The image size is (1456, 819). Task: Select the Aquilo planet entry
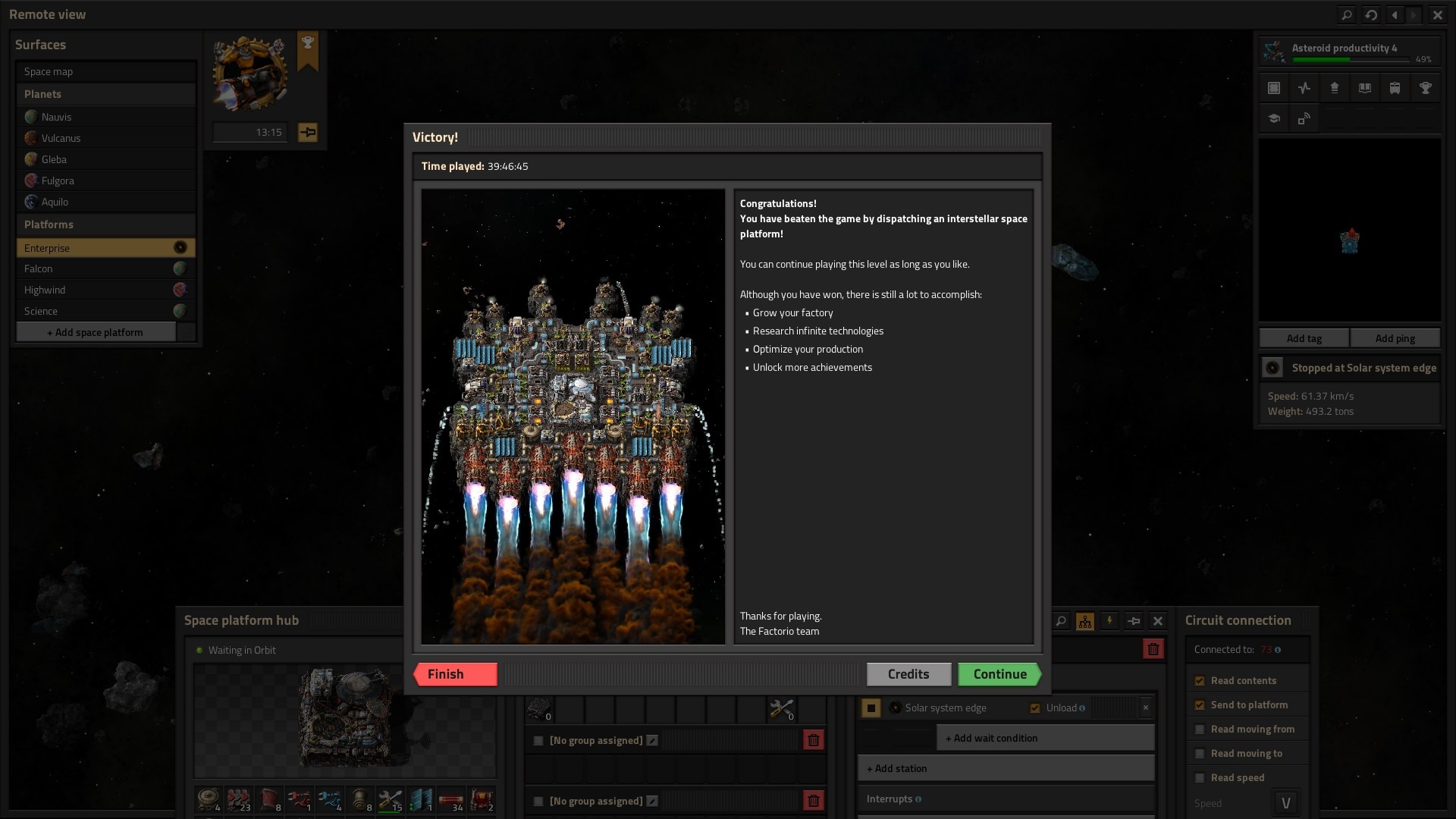pos(105,202)
